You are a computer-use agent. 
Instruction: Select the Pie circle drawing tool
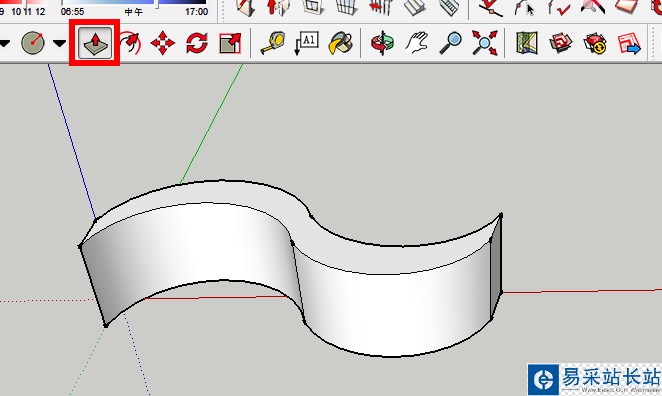click(x=33, y=43)
